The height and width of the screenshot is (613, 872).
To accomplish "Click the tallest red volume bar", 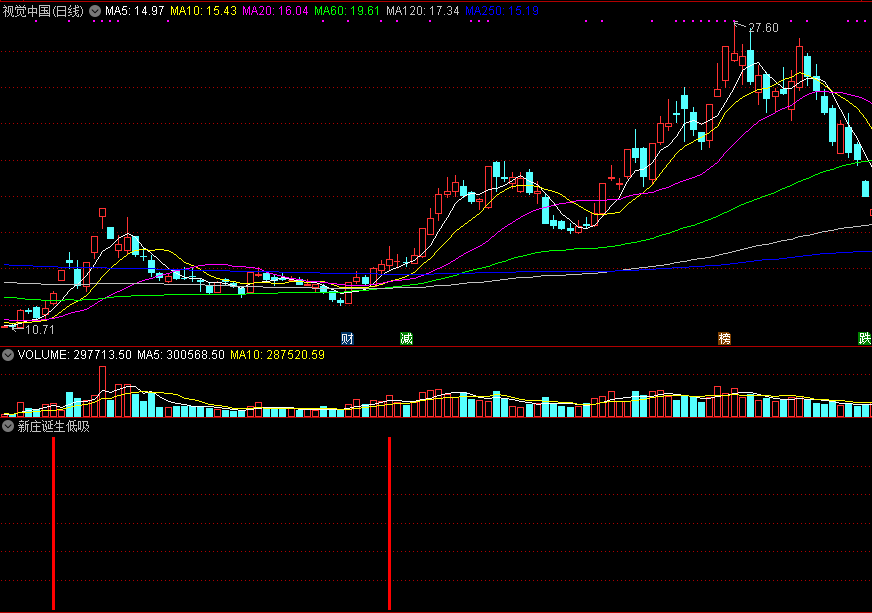I will [x=102, y=392].
